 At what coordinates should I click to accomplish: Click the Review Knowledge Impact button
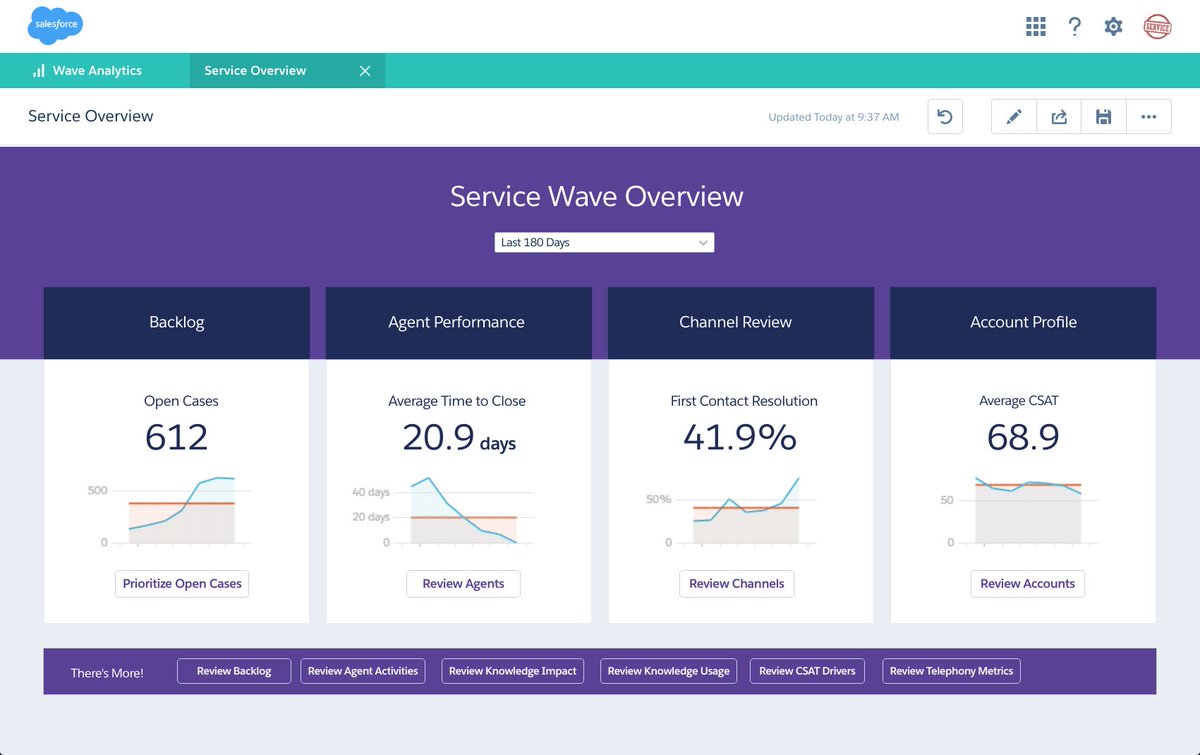pyautogui.click(x=512, y=671)
